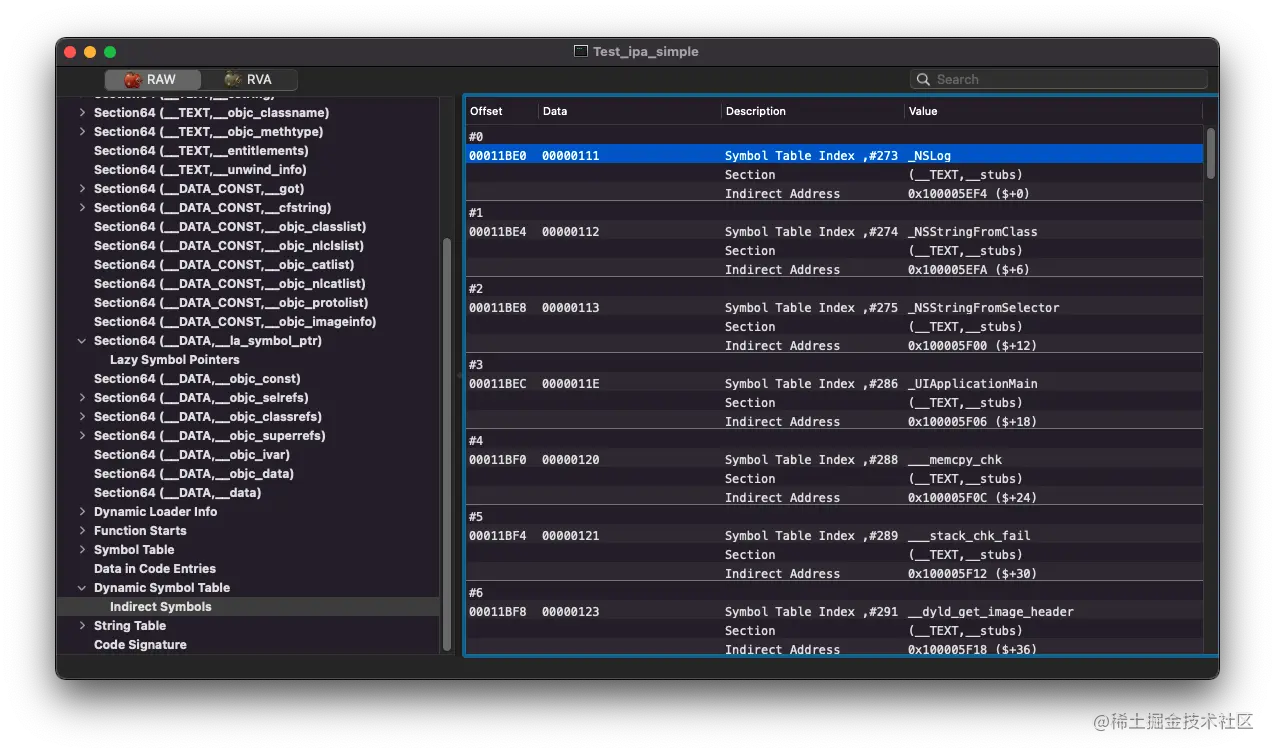This screenshot has width=1275, height=753.
Task: Open Data in Code Entries item
Action: [248, 569]
